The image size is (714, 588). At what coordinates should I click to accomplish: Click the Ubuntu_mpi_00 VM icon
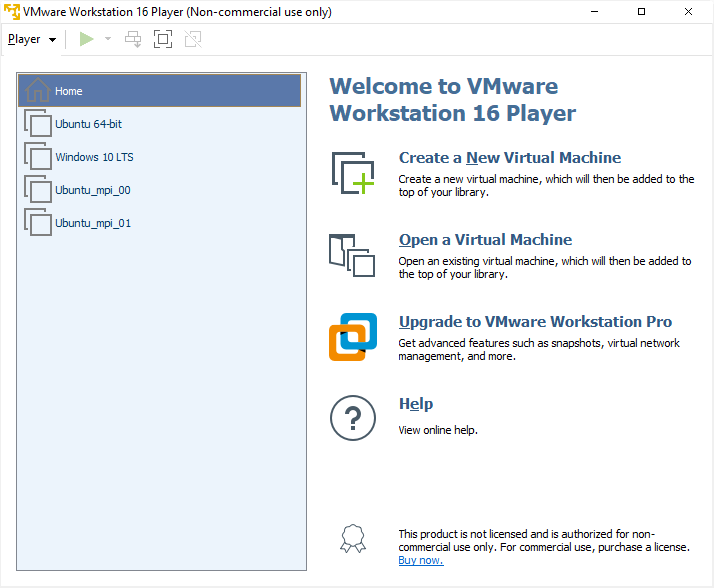[x=38, y=189]
